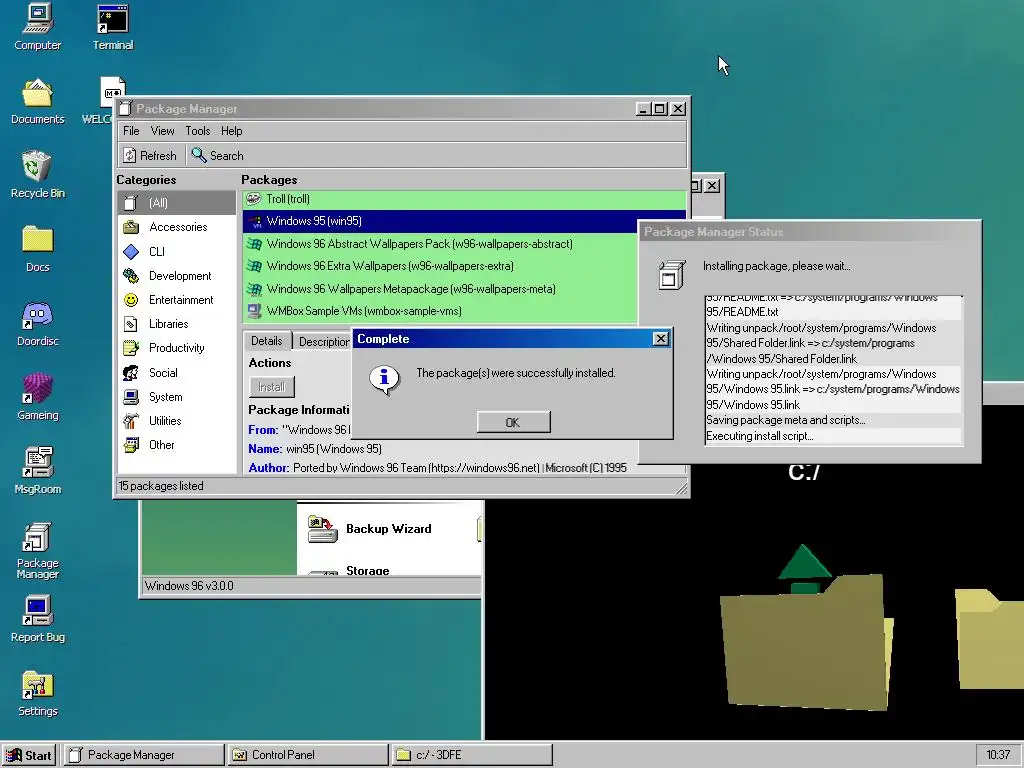1024x768 pixels.
Task: Select the System category
Action: point(177,397)
